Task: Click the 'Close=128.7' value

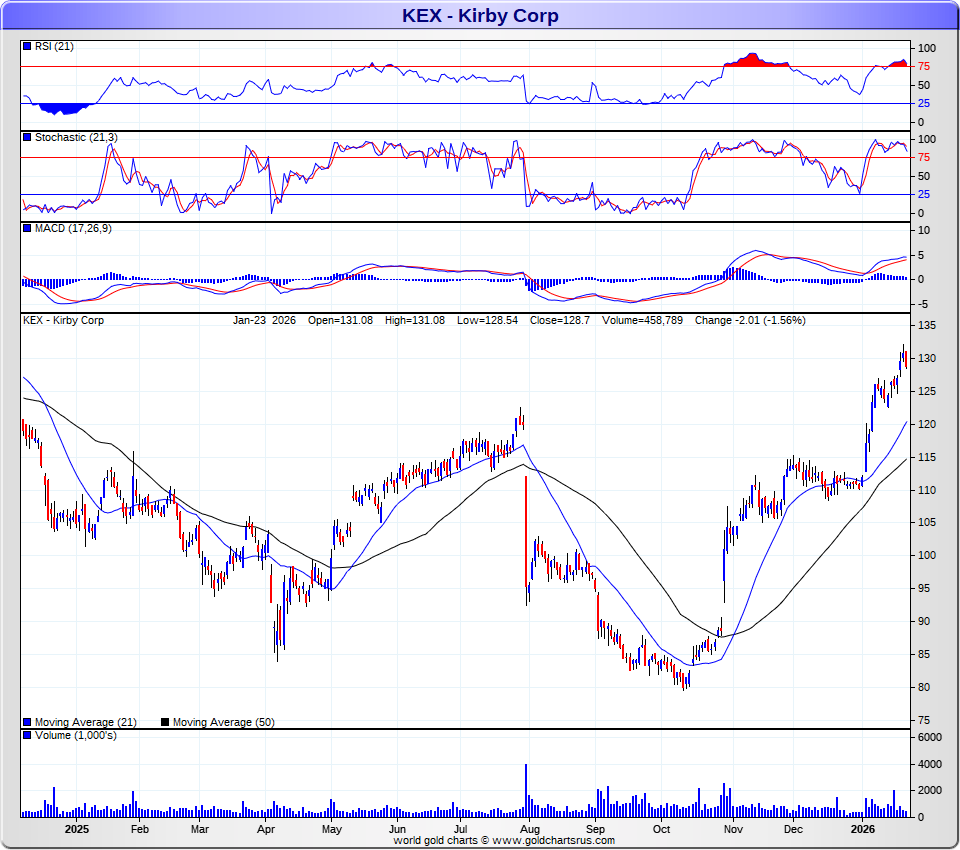Action: click(x=560, y=320)
